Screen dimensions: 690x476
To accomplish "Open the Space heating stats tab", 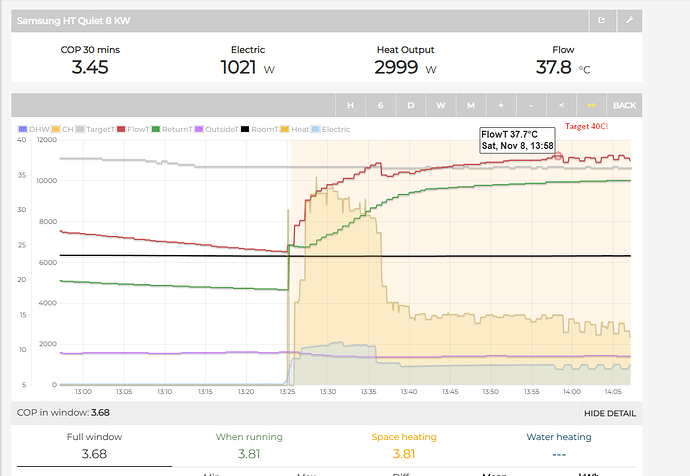I will (x=403, y=447).
